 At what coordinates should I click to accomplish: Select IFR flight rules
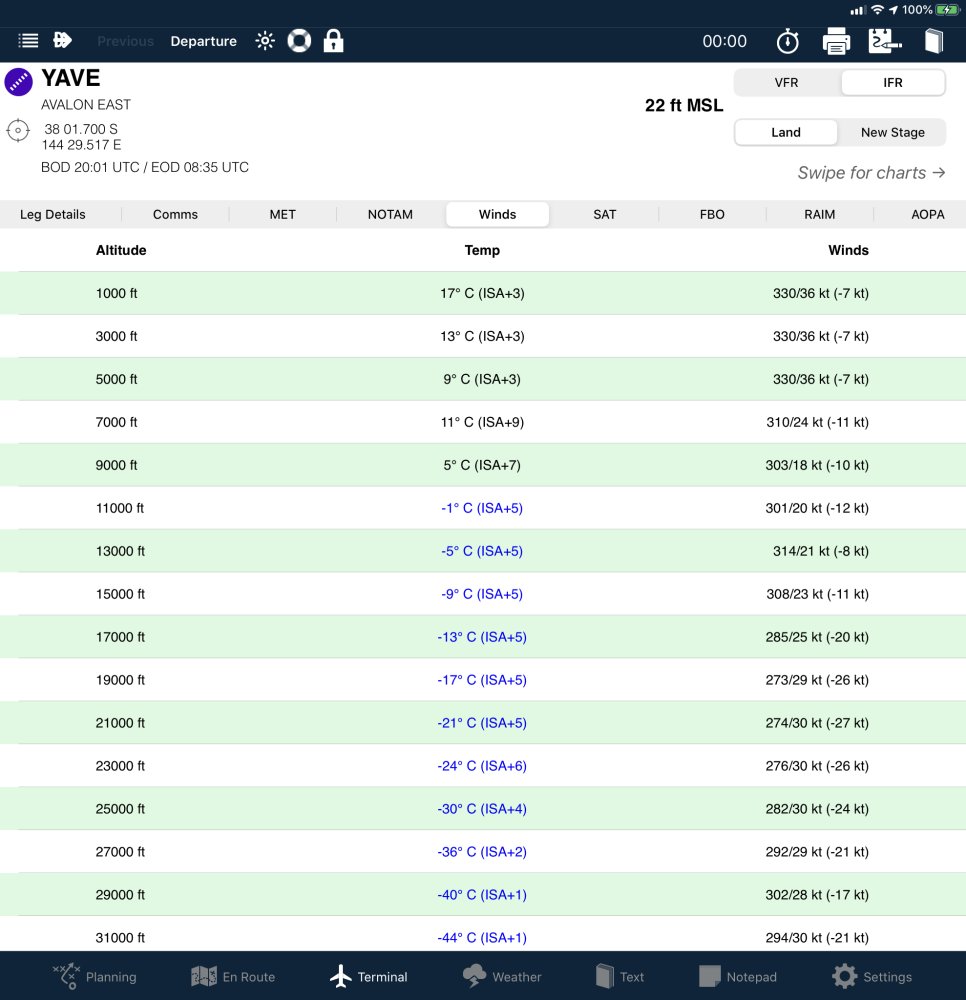click(x=893, y=83)
